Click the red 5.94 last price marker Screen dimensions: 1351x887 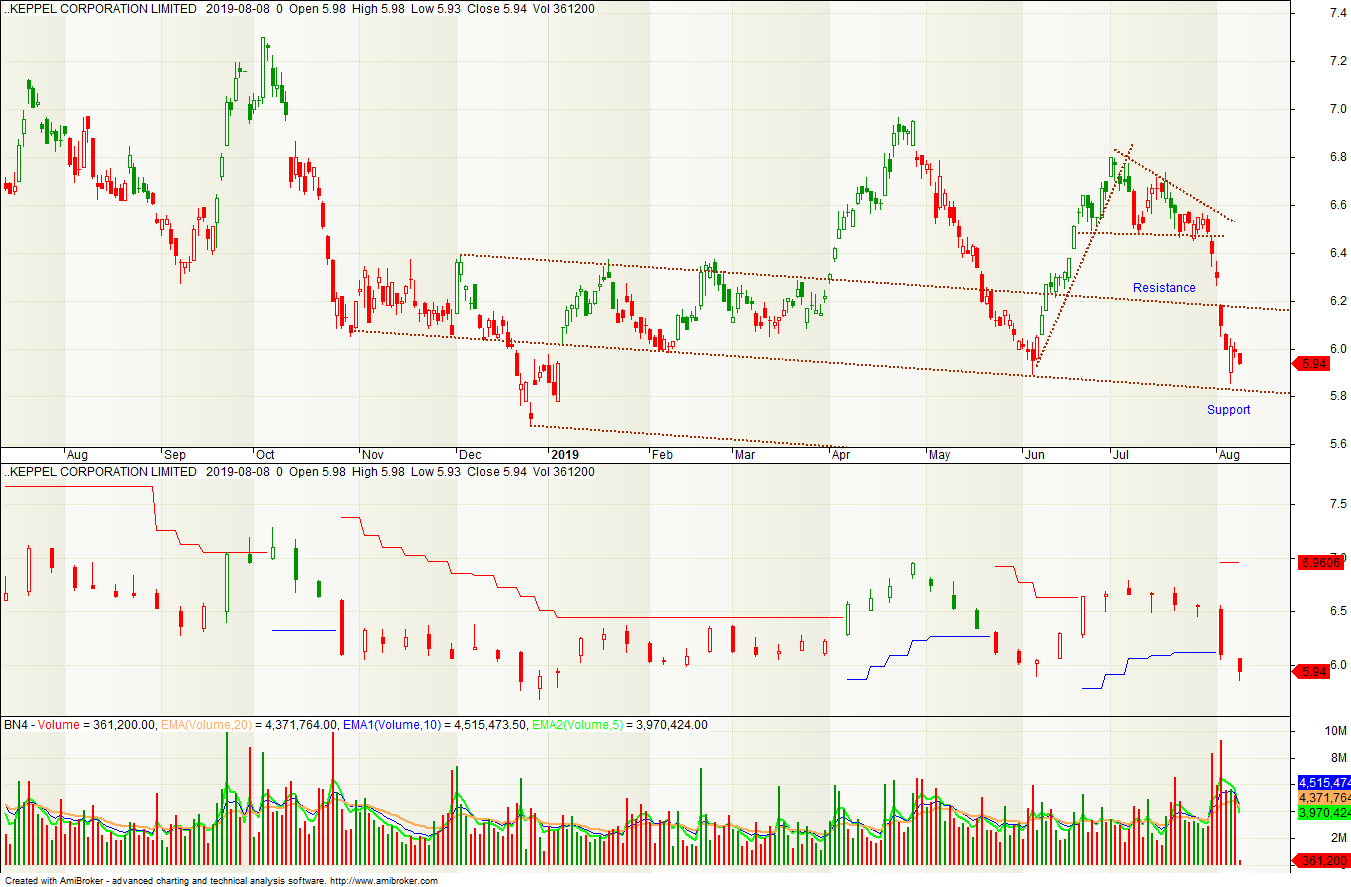click(1314, 363)
